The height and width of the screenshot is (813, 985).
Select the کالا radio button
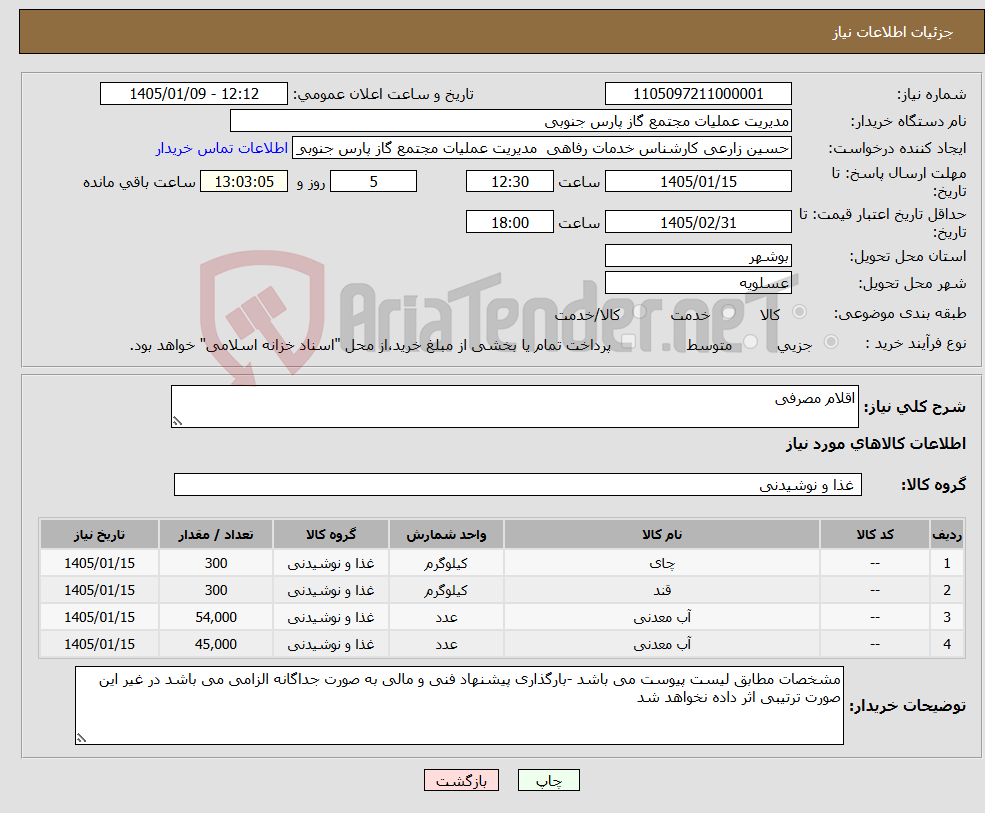[x=800, y=312]
